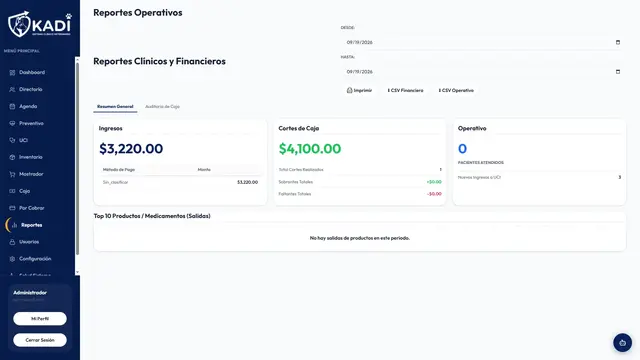Click Cerrar Sesión to log out
640x360 pixels.
pos(40,340)
